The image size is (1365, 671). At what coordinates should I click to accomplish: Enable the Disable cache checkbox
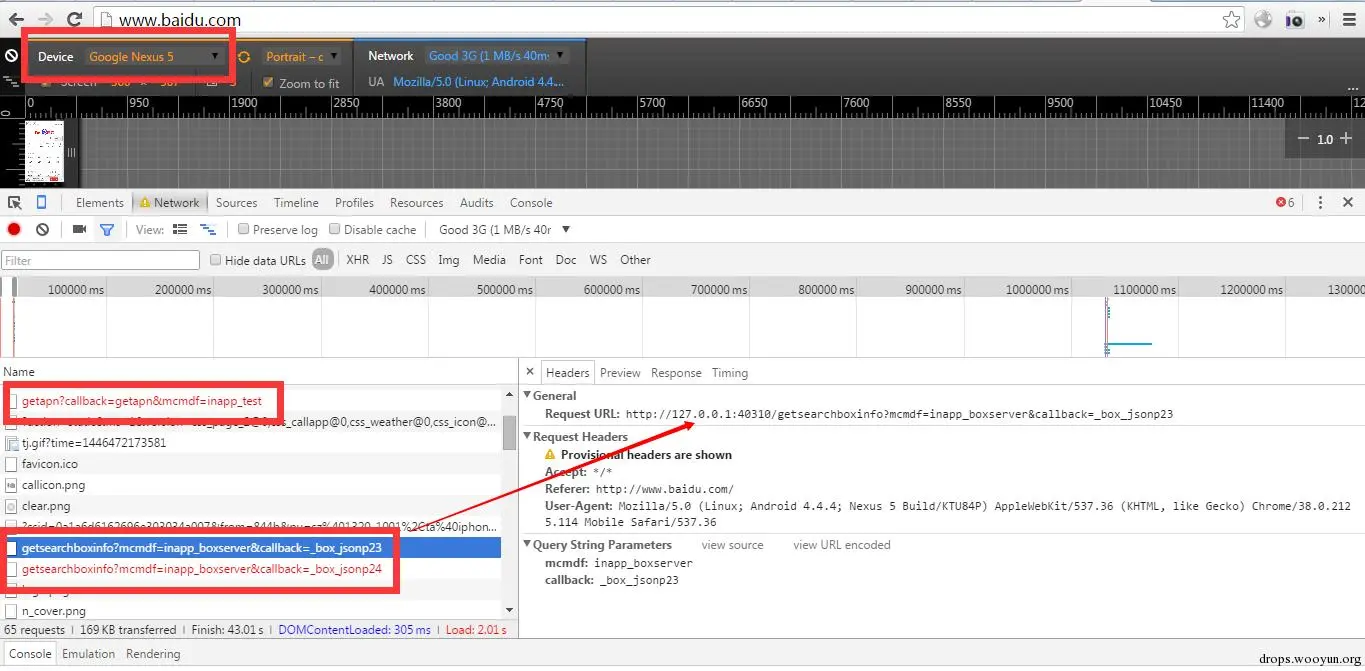tap(335, 229)
